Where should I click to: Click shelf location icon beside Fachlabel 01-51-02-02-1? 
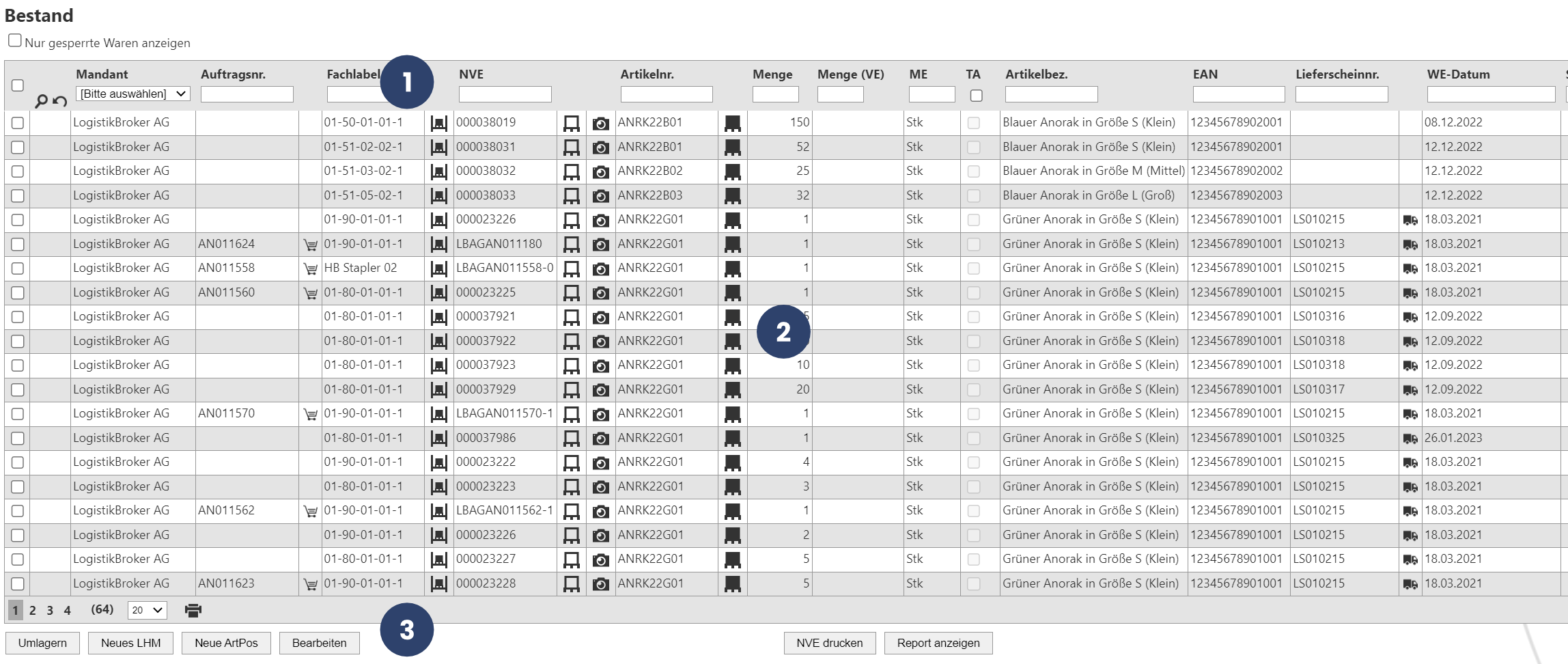438,148
